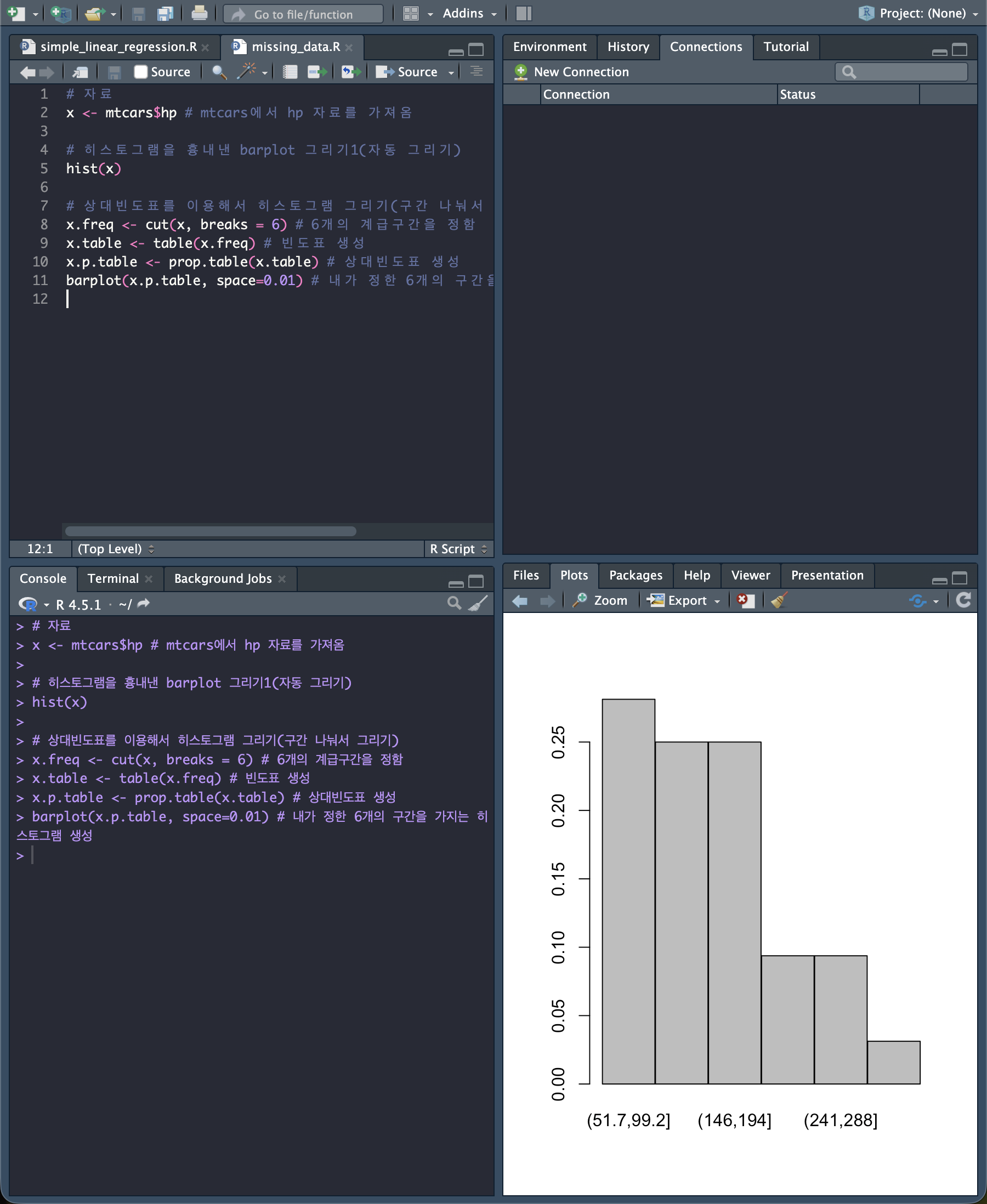Click the Compile Report notebook icon
Viewport: 987px width, 1204px height.
290,72
